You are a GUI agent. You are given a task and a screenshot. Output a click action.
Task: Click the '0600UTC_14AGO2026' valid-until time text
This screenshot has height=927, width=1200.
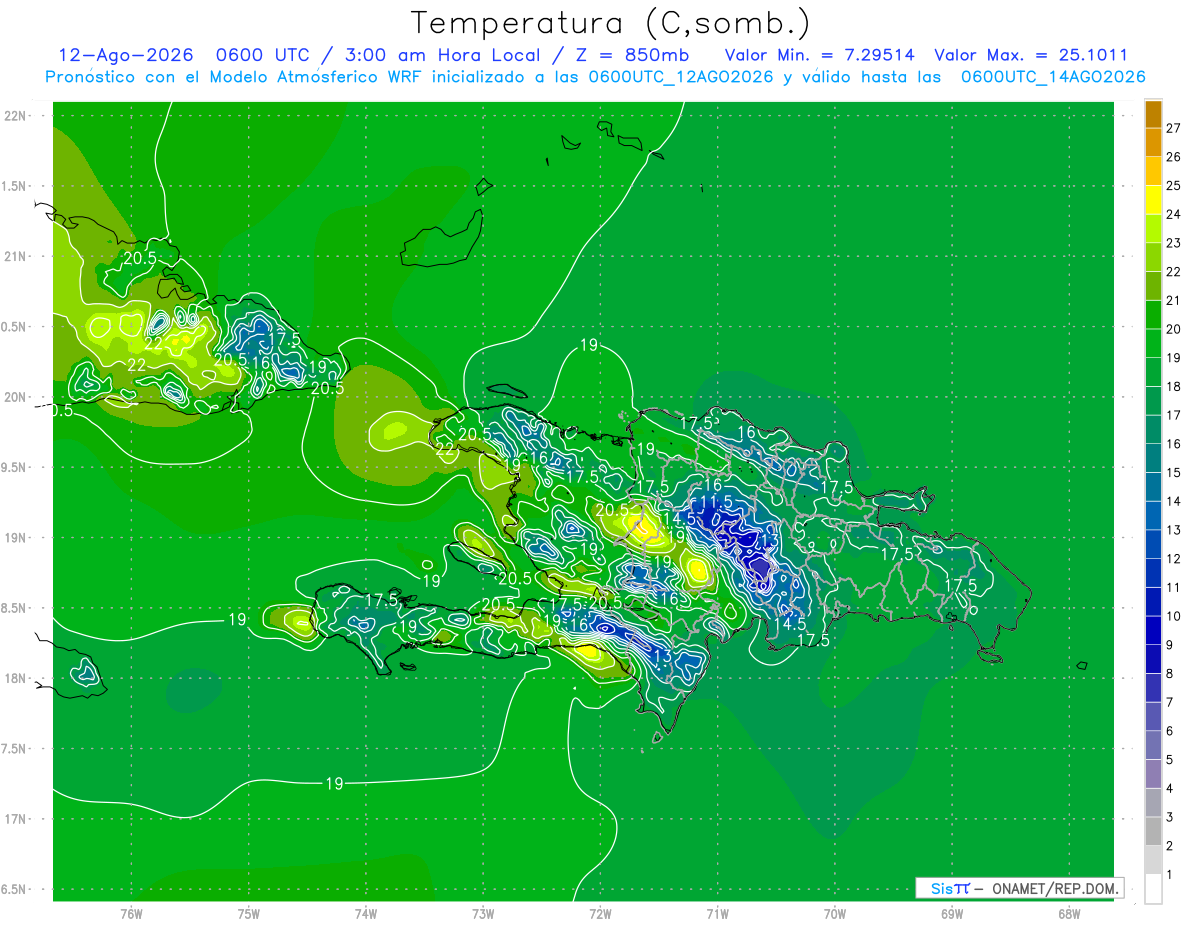[x=1052, y=77]
